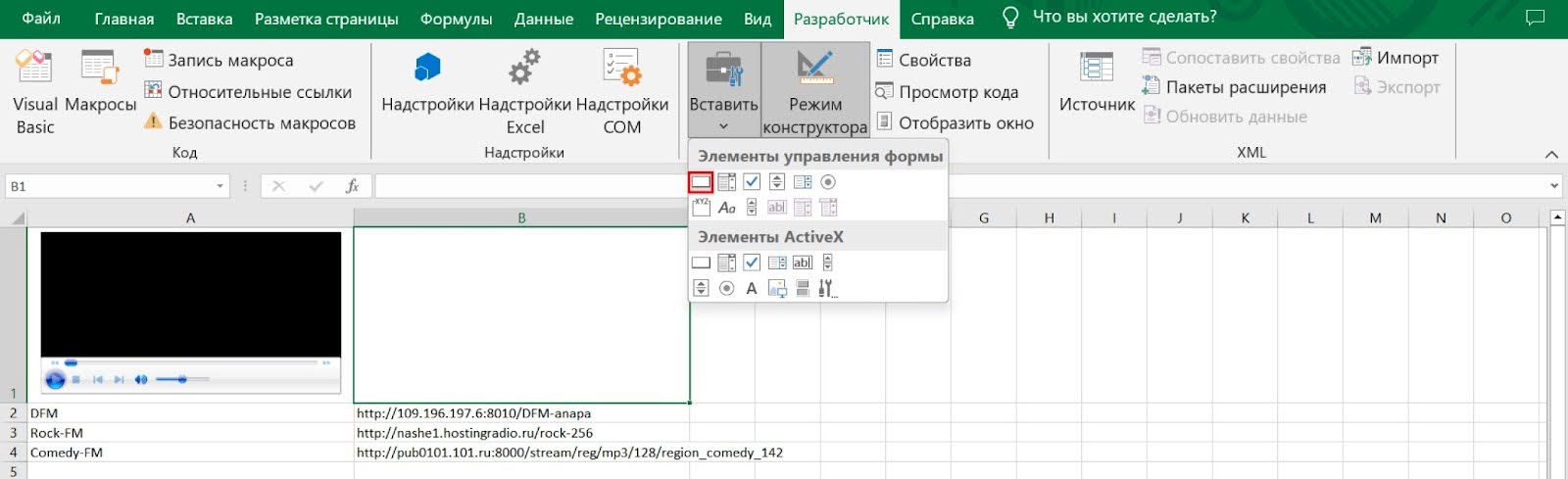Image resolution: width=1568 pixels, height=479 pixels.
Task: Click XML Импорт
Action: point(1396,58)
